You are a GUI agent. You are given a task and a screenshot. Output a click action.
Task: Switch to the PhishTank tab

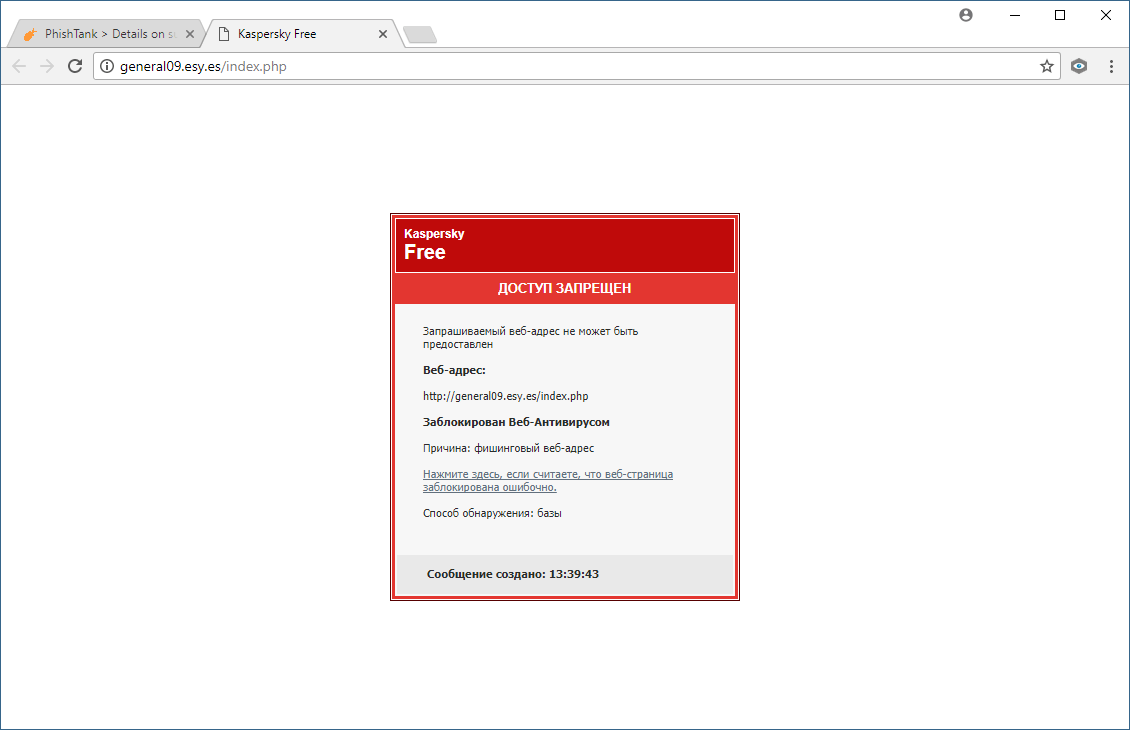coord(100,32)
